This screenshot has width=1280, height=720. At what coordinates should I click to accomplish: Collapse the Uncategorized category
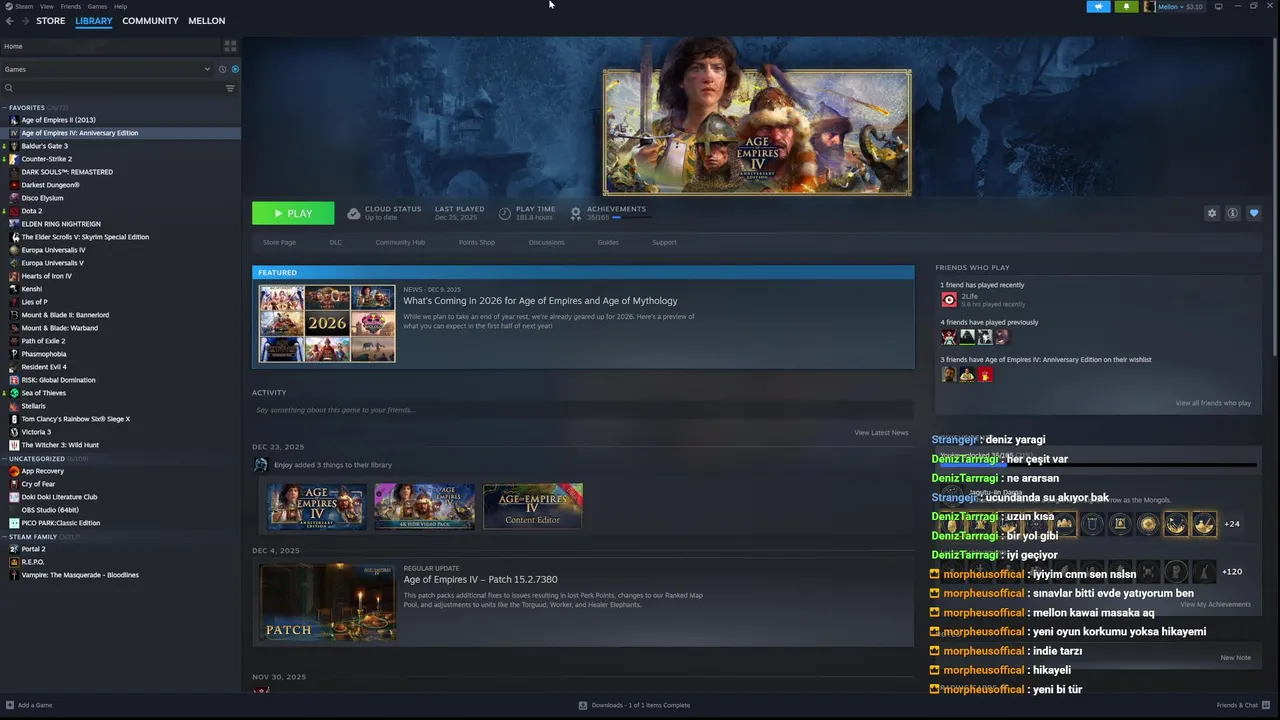tap(4, 458)
